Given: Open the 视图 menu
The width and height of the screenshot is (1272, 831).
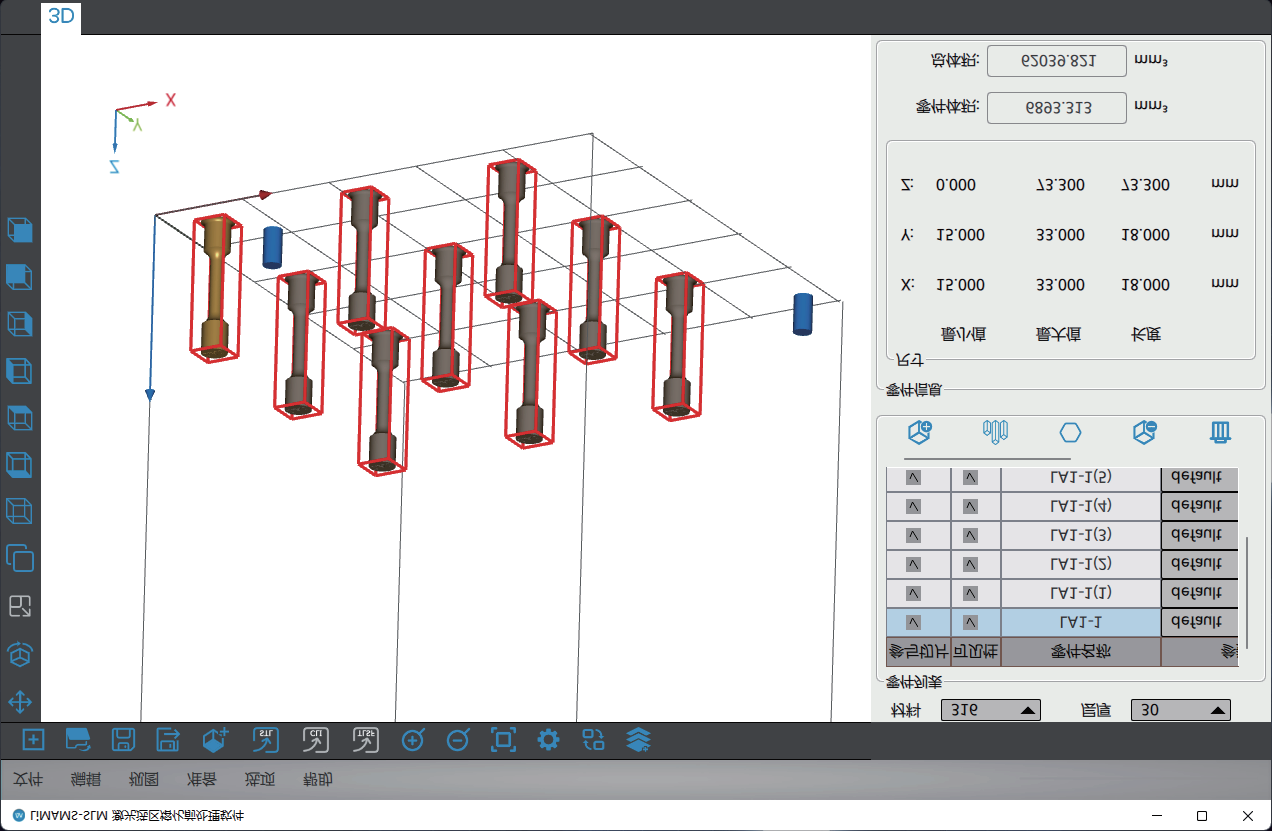Looking at the screenshot, I should click(145, 780).
